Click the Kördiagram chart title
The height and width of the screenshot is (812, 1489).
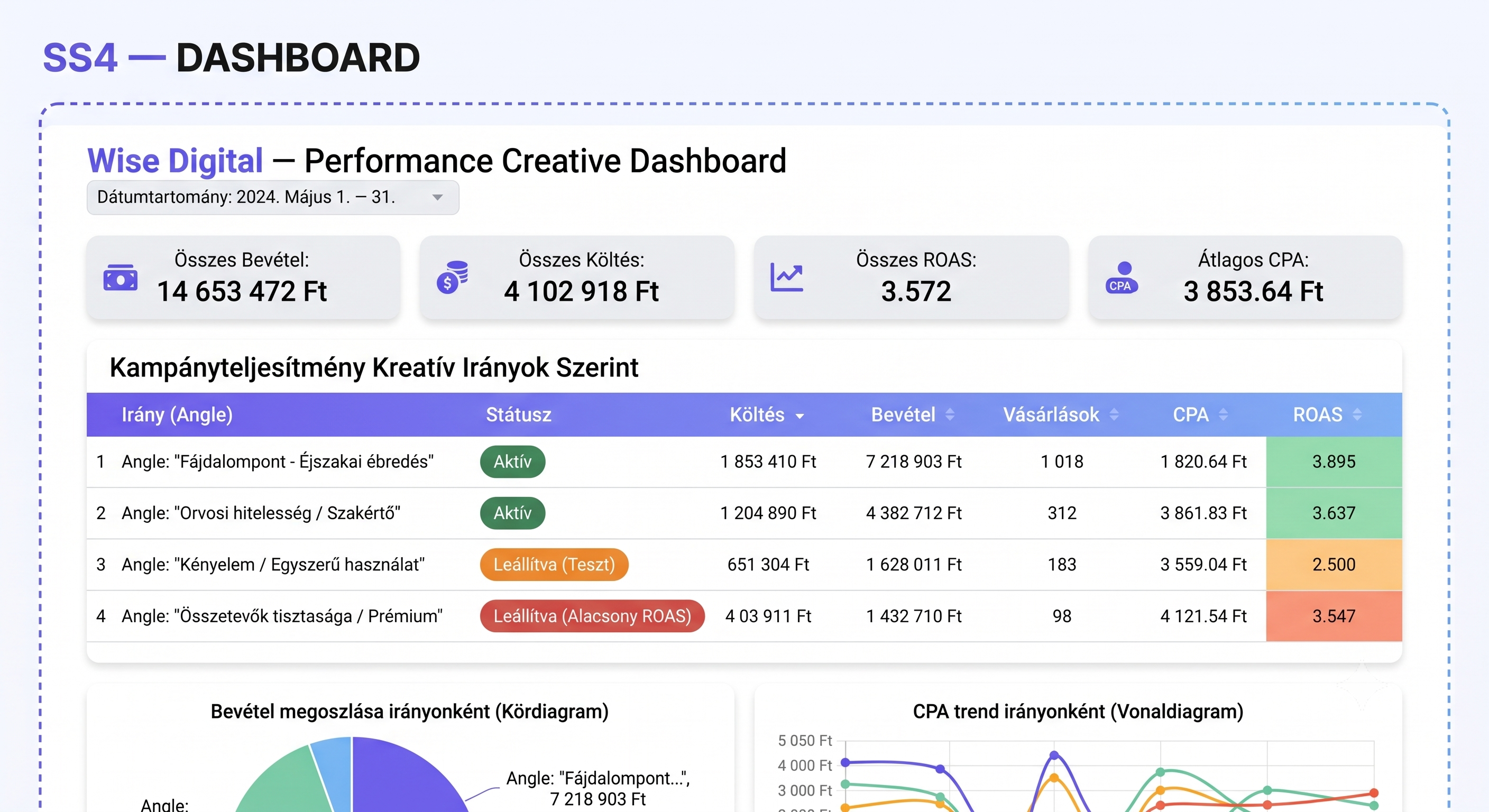[x=409, y=712]
